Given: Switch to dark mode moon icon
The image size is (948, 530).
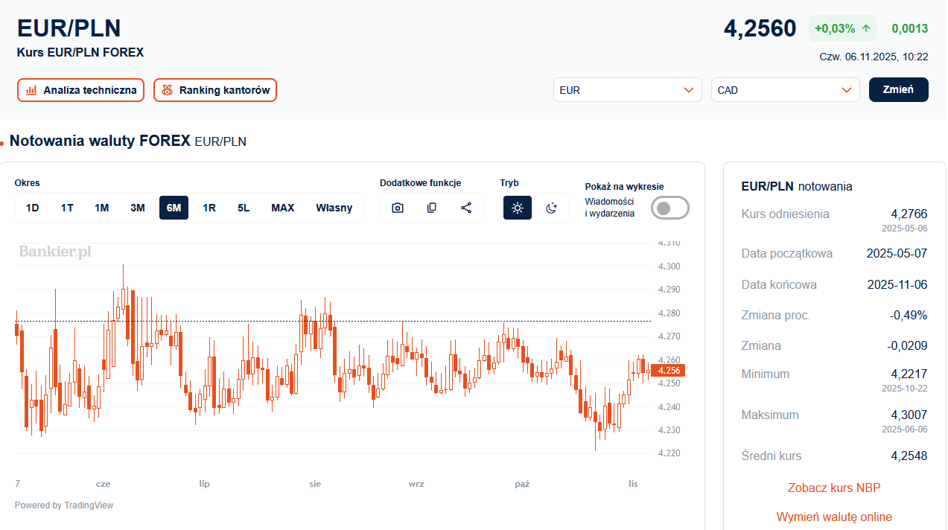Looking at the screenshot, I should tap(551, 208).
